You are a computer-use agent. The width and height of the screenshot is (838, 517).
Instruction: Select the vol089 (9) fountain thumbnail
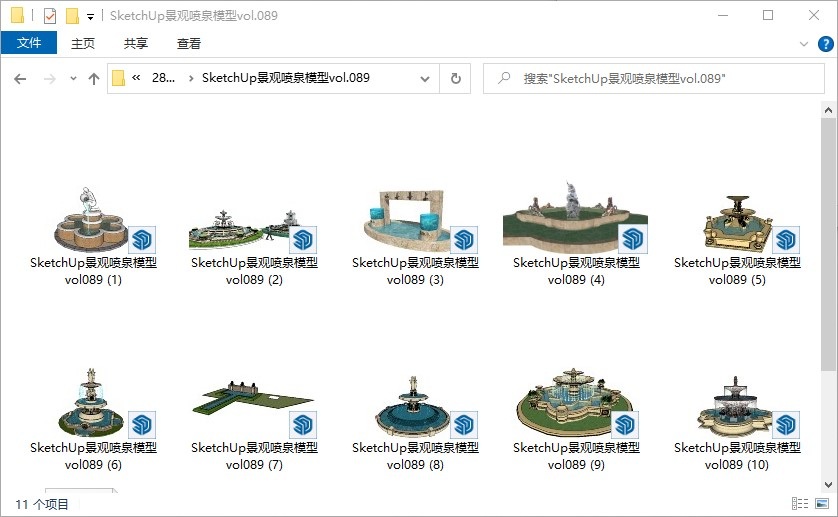[576, 402]
